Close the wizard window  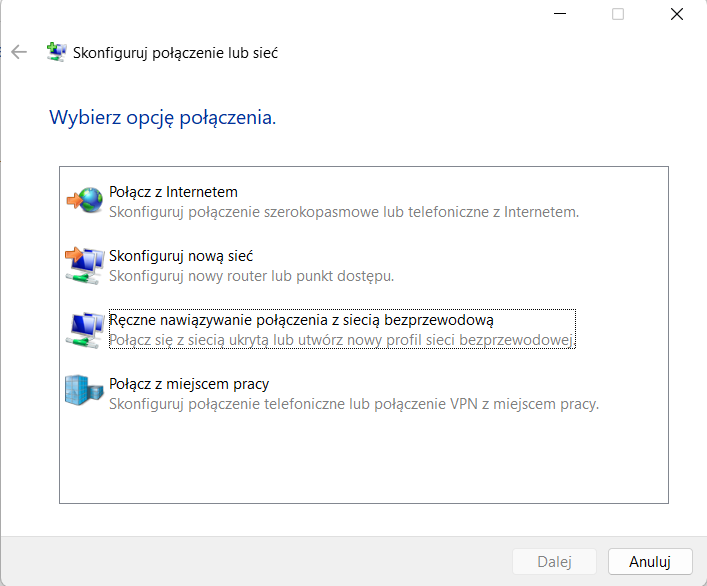(x=677, y=14)
